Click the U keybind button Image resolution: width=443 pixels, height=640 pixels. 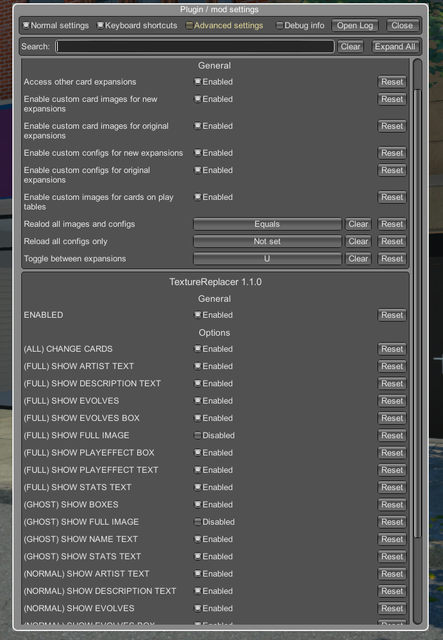(x=267, y=258)
